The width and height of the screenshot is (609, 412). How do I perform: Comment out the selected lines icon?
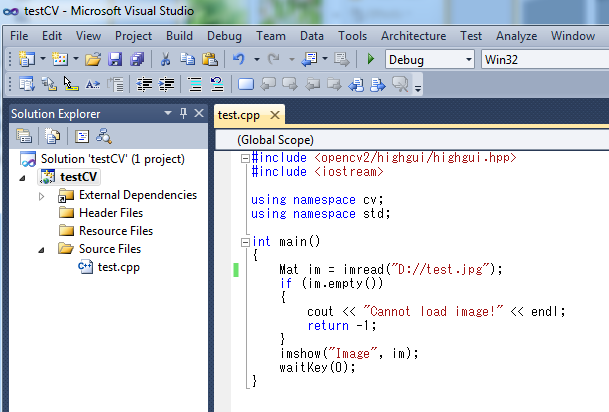[195, 84]
